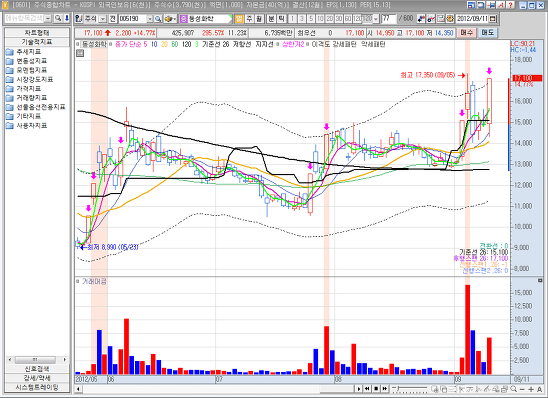548x398 pixels.
Task: Click small list icon at chart top-left
Action: tap(80, 53)
